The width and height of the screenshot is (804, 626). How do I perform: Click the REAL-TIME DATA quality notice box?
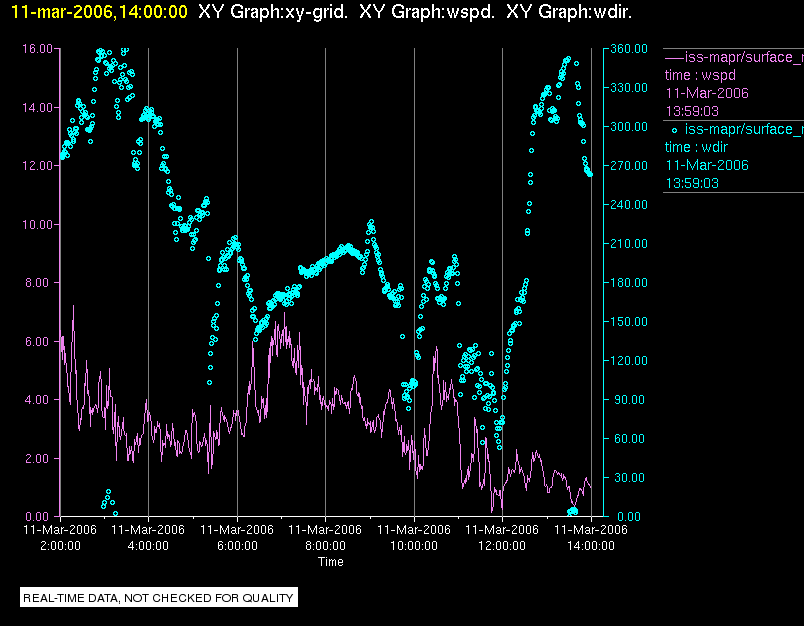tap(159, 598)
